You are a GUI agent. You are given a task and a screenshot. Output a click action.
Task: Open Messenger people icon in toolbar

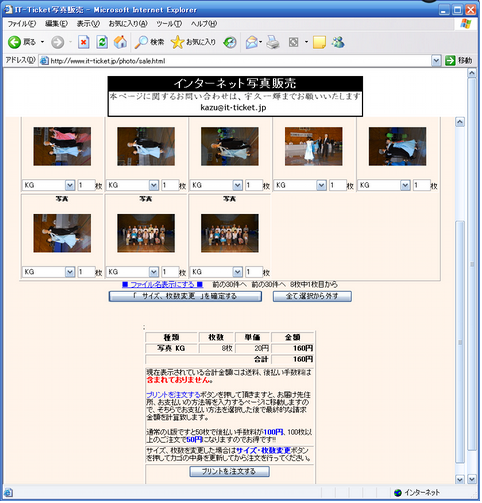click(x=338, y=42)
